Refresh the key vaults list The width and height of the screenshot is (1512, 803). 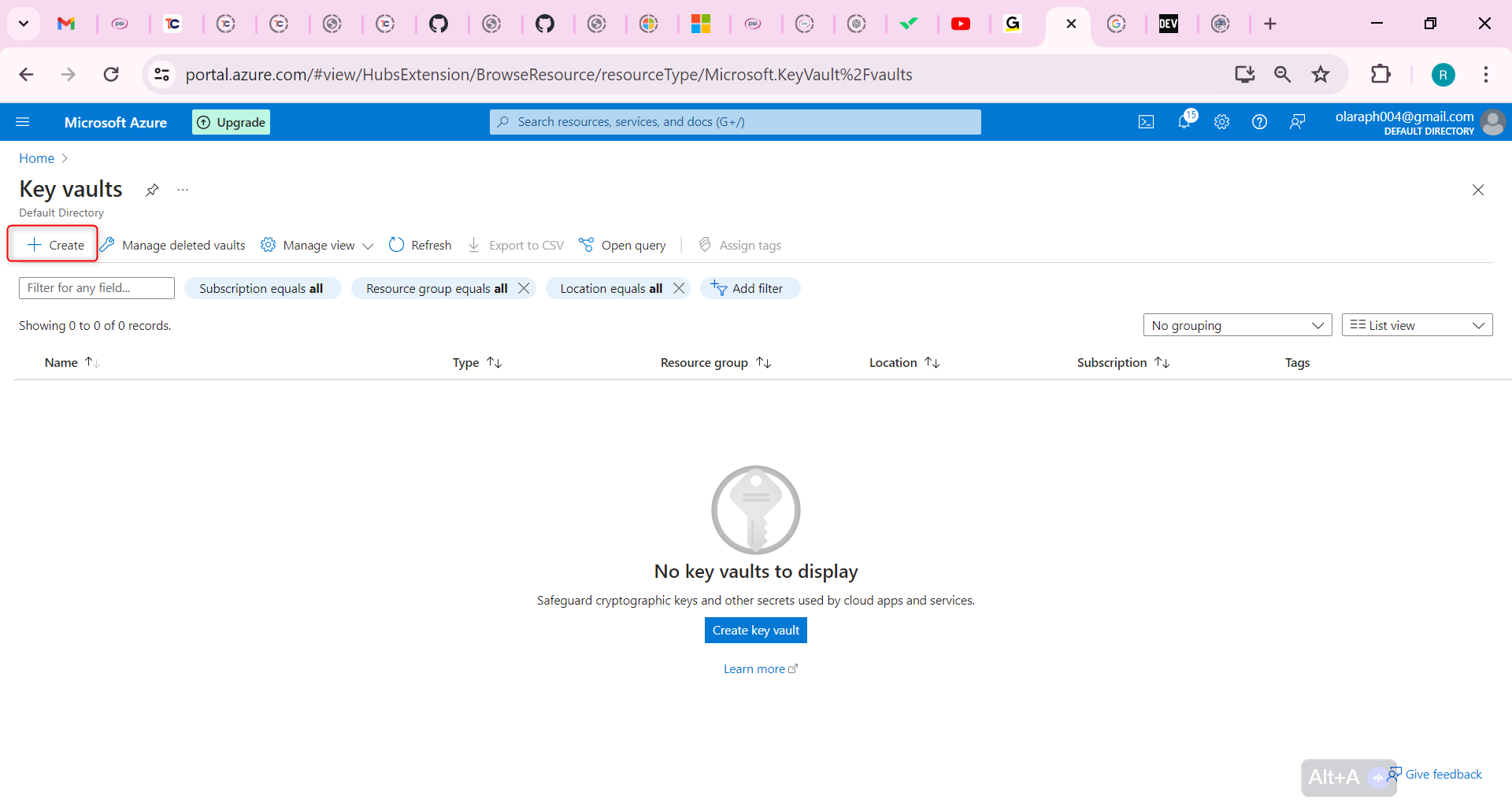click(x=421, y=245)
